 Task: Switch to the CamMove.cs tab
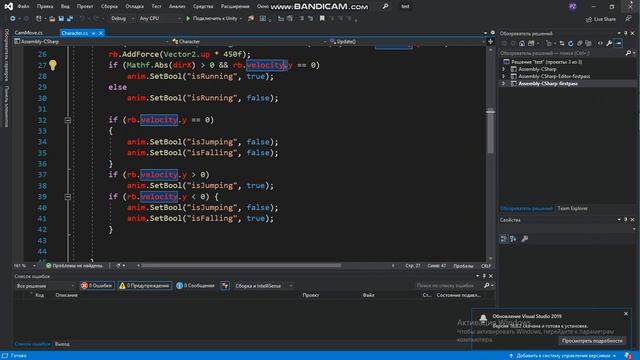(29, 33)
